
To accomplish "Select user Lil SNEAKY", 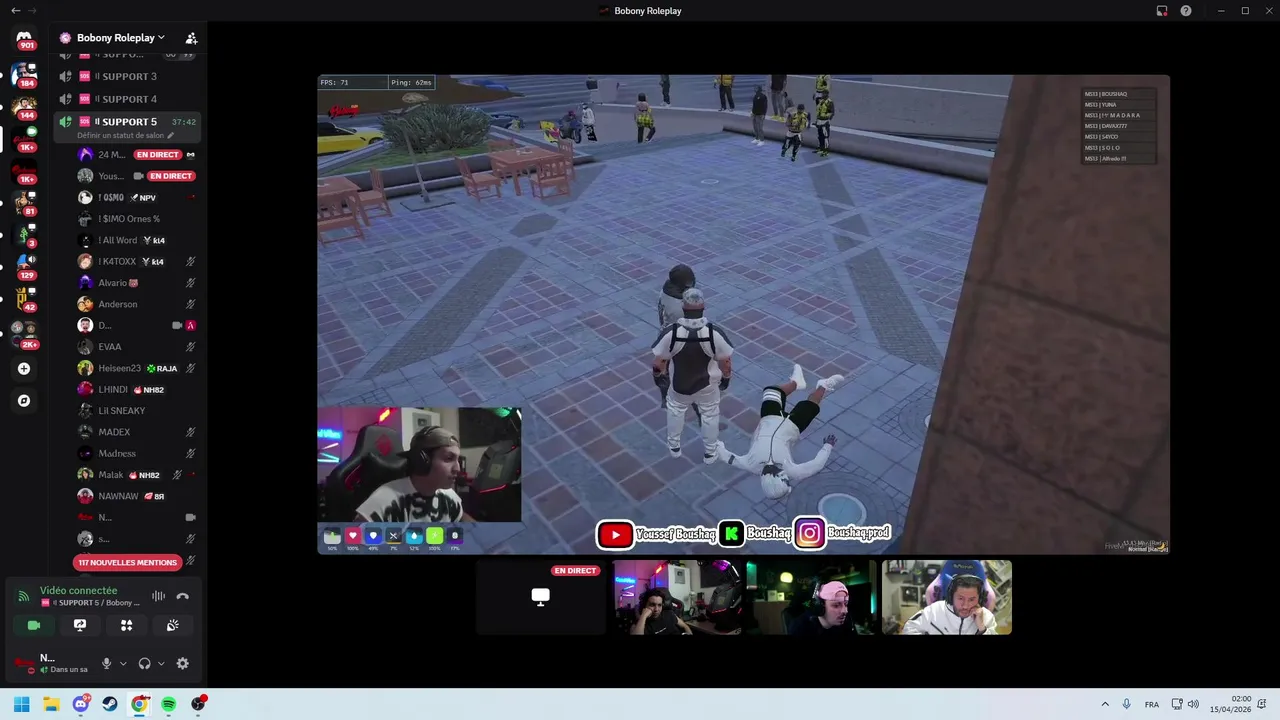I will tap(137, 411).
